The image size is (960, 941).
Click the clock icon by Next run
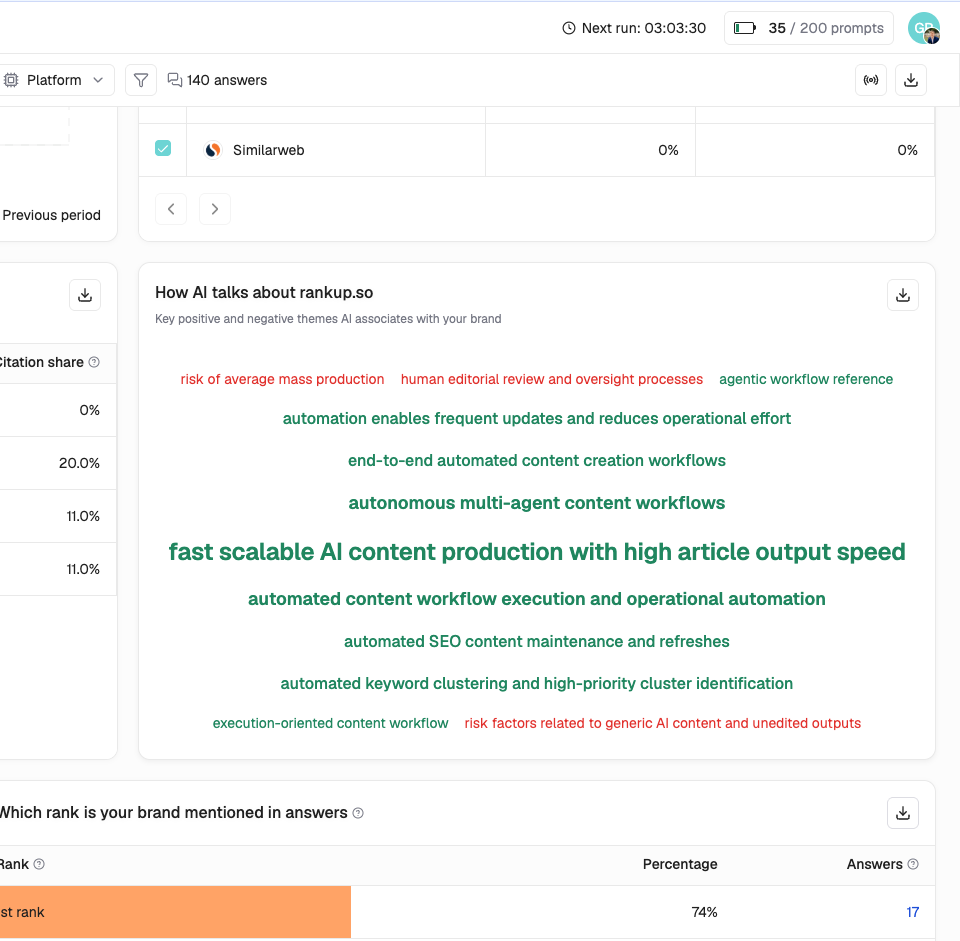[x=569, y=28]
